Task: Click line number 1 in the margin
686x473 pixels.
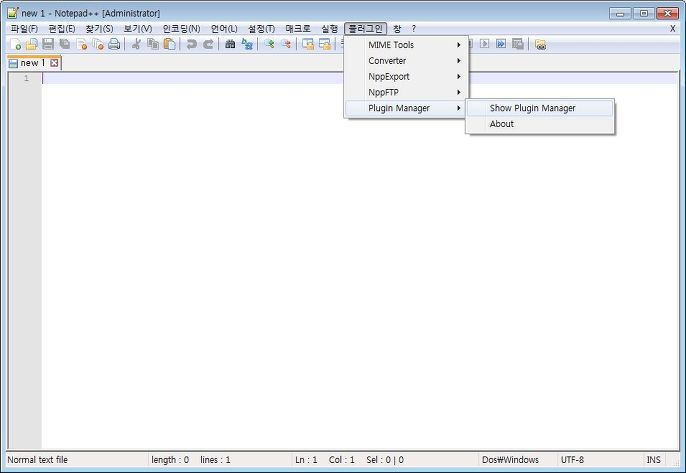Action: click(26, 78)
